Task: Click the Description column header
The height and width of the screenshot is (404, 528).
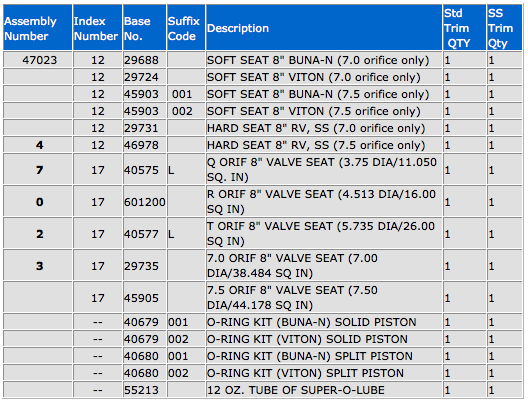Action: point(324,28)
